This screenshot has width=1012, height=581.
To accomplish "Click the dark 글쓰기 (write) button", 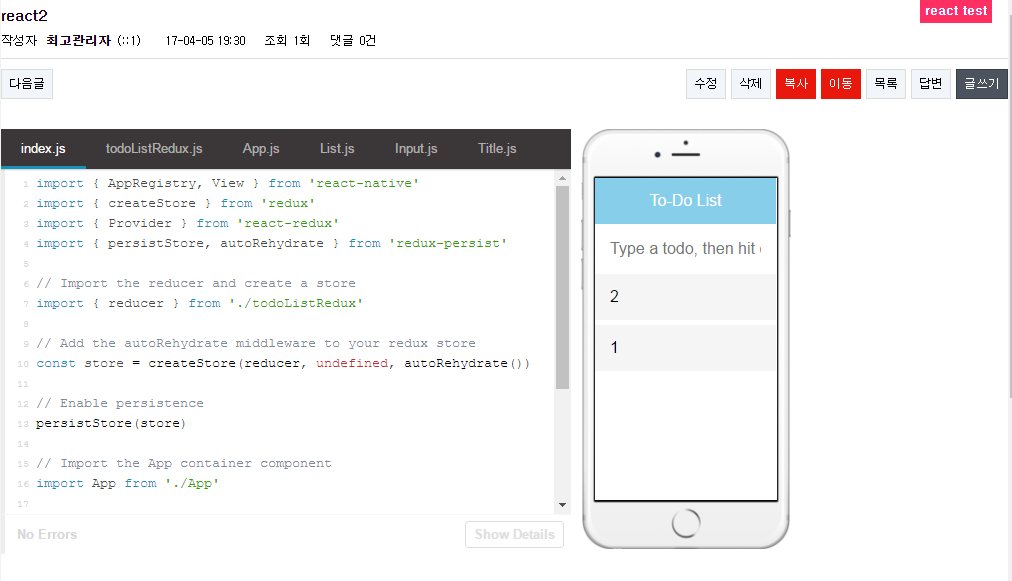I will (981, 84).
